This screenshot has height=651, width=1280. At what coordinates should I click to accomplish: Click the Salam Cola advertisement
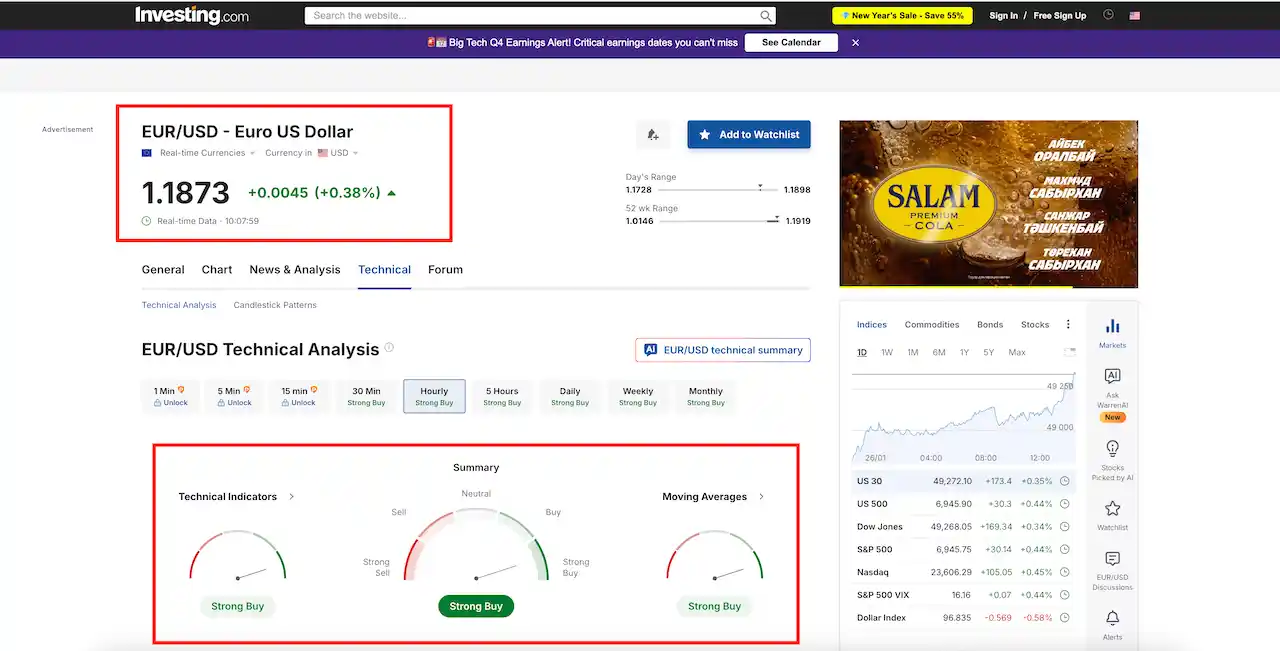point(989,204)
